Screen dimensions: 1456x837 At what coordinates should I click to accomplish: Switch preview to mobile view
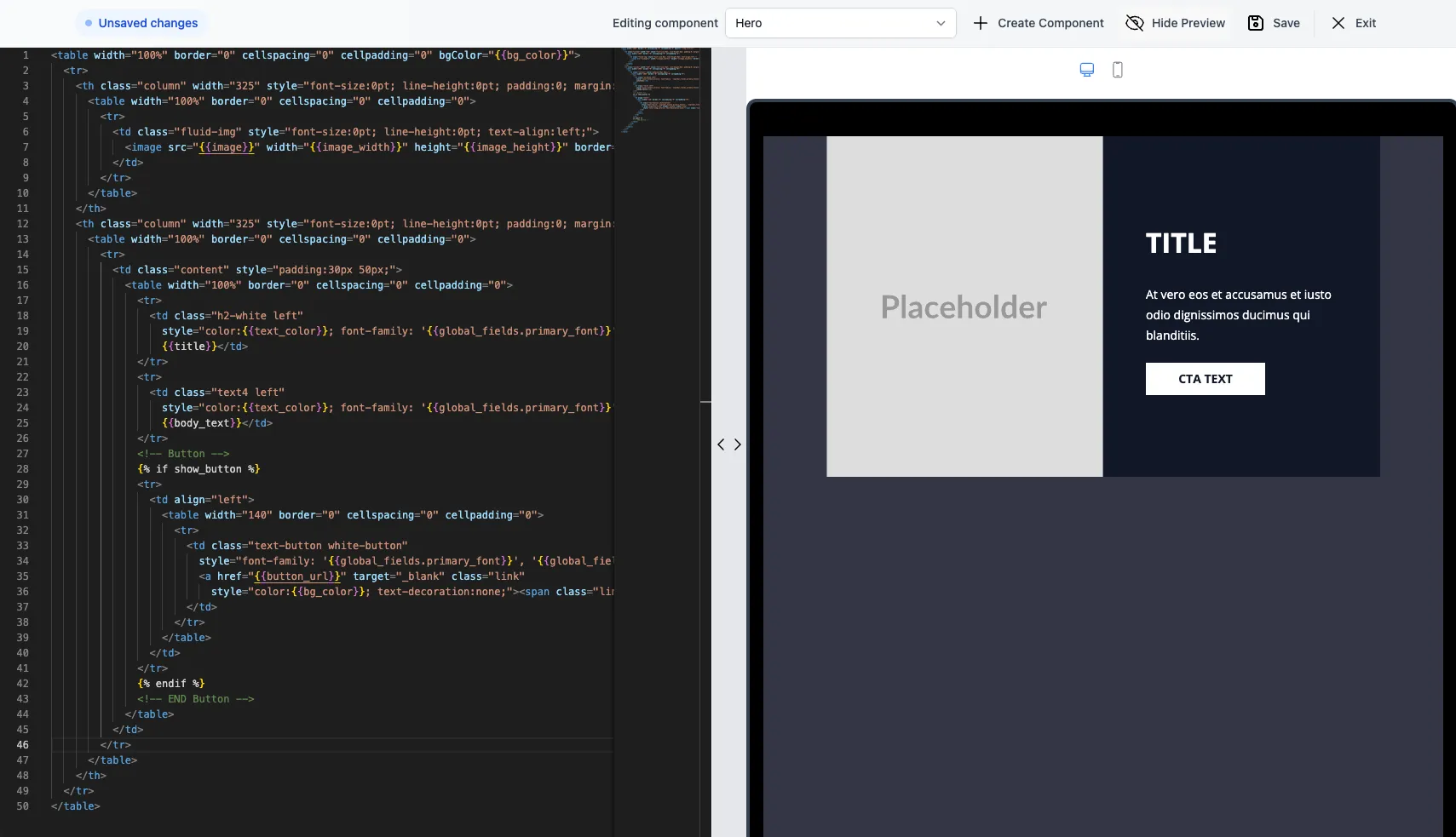(1117, 69)
